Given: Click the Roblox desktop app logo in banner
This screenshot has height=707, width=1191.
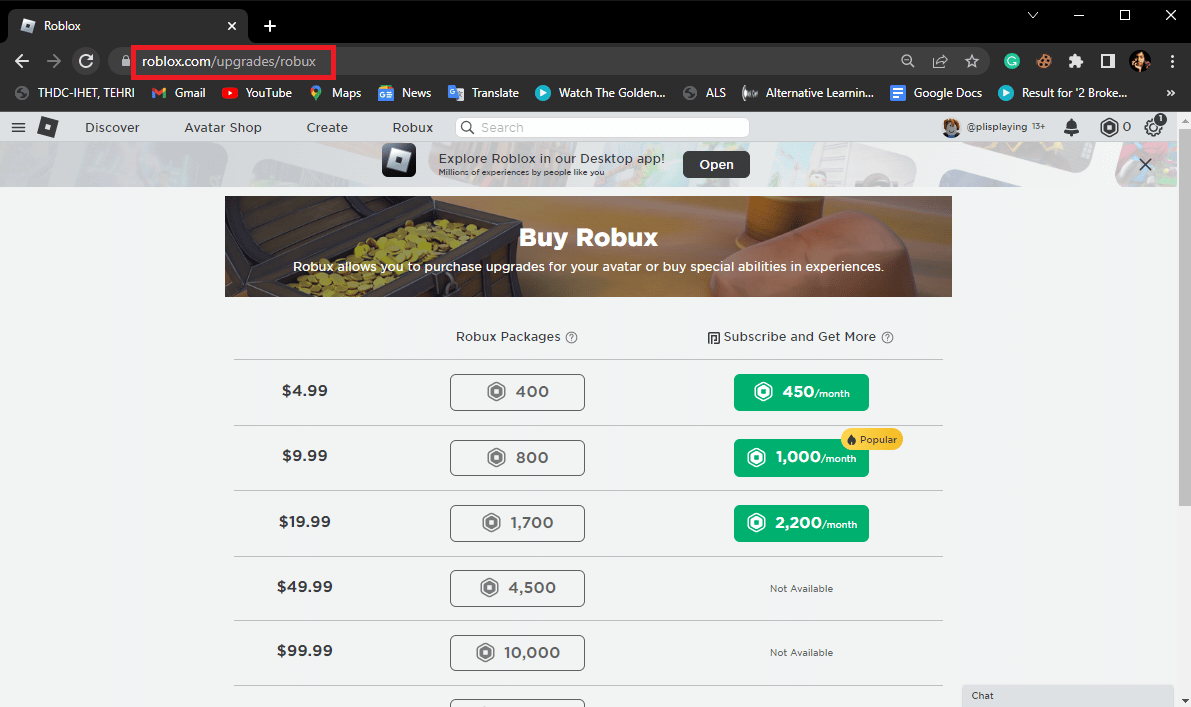Looking at the screenshot, I should [x=399, y=160].
